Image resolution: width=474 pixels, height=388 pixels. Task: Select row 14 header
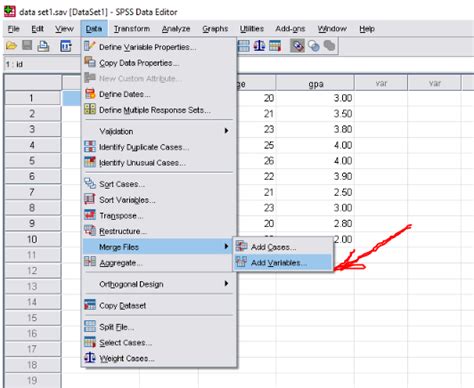click(x=32, y=302)
